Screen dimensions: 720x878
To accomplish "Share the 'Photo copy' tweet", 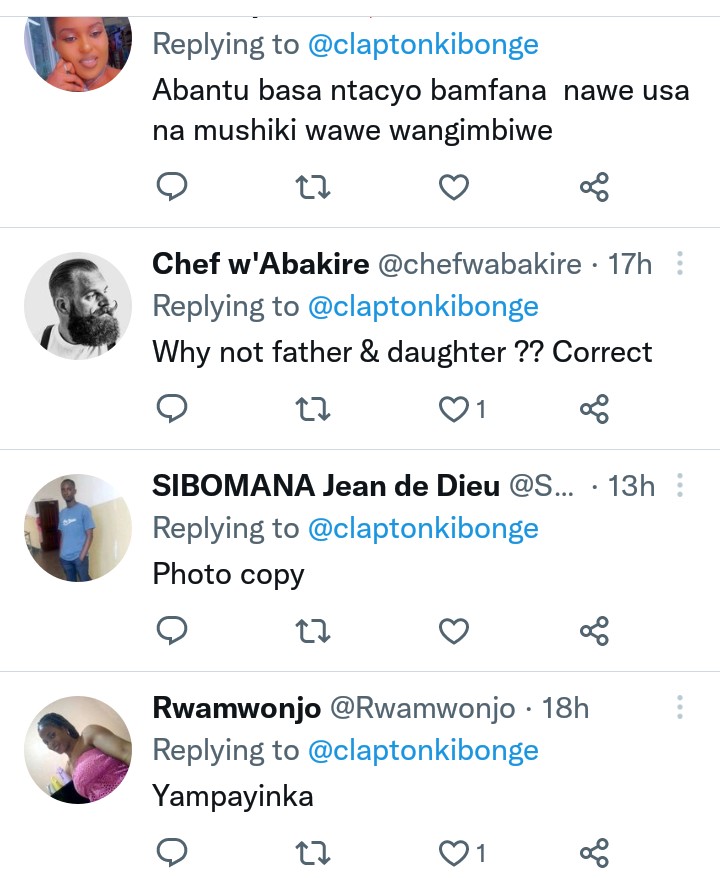I will click(595, 631).
